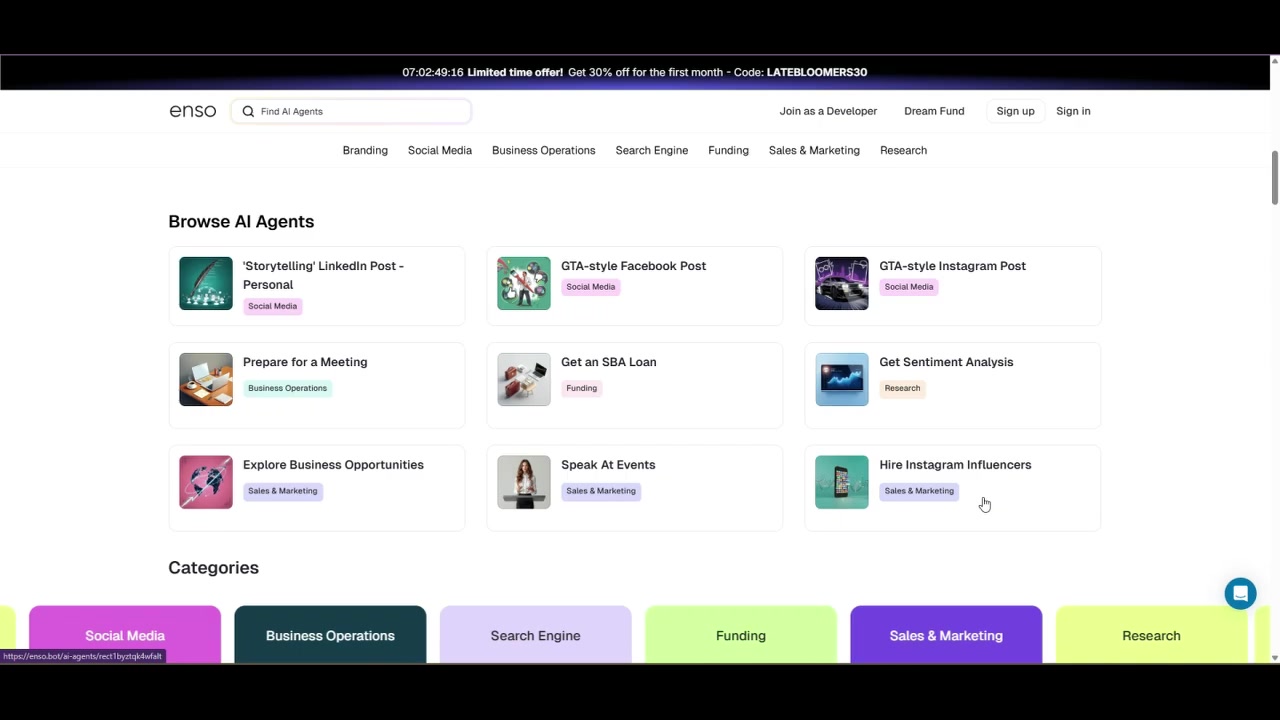
Task: Open the Storytelling LinkedIn Post thumbnail
Action: click(206, 283)
